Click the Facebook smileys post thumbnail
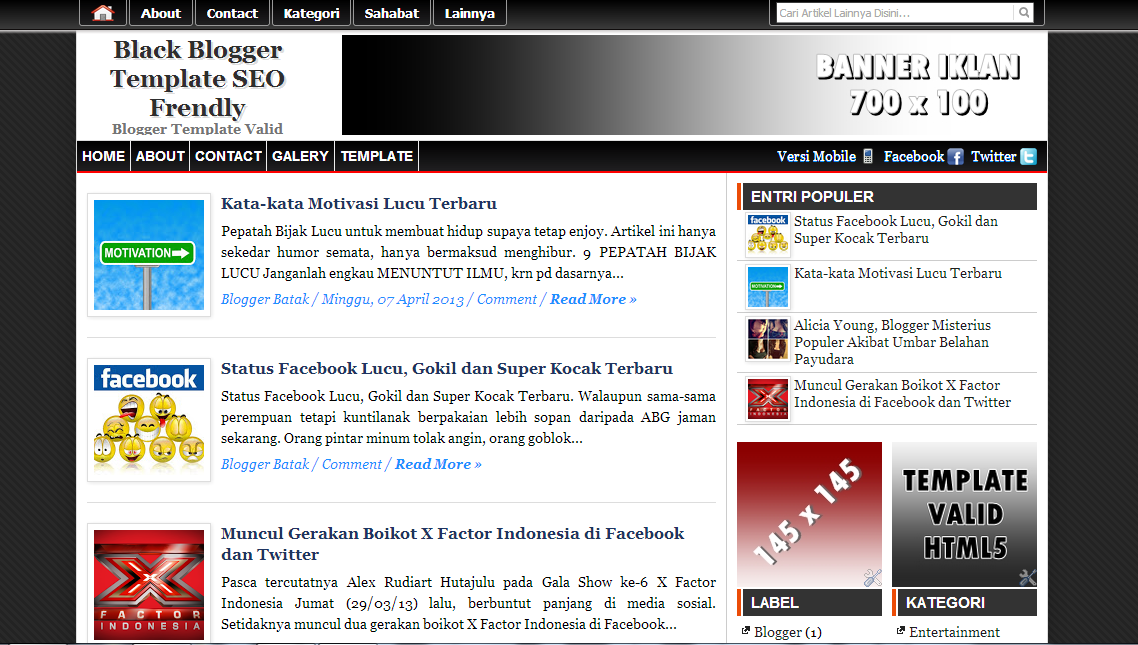Screen dimensions: 1138x645 (x=149, y=420)
